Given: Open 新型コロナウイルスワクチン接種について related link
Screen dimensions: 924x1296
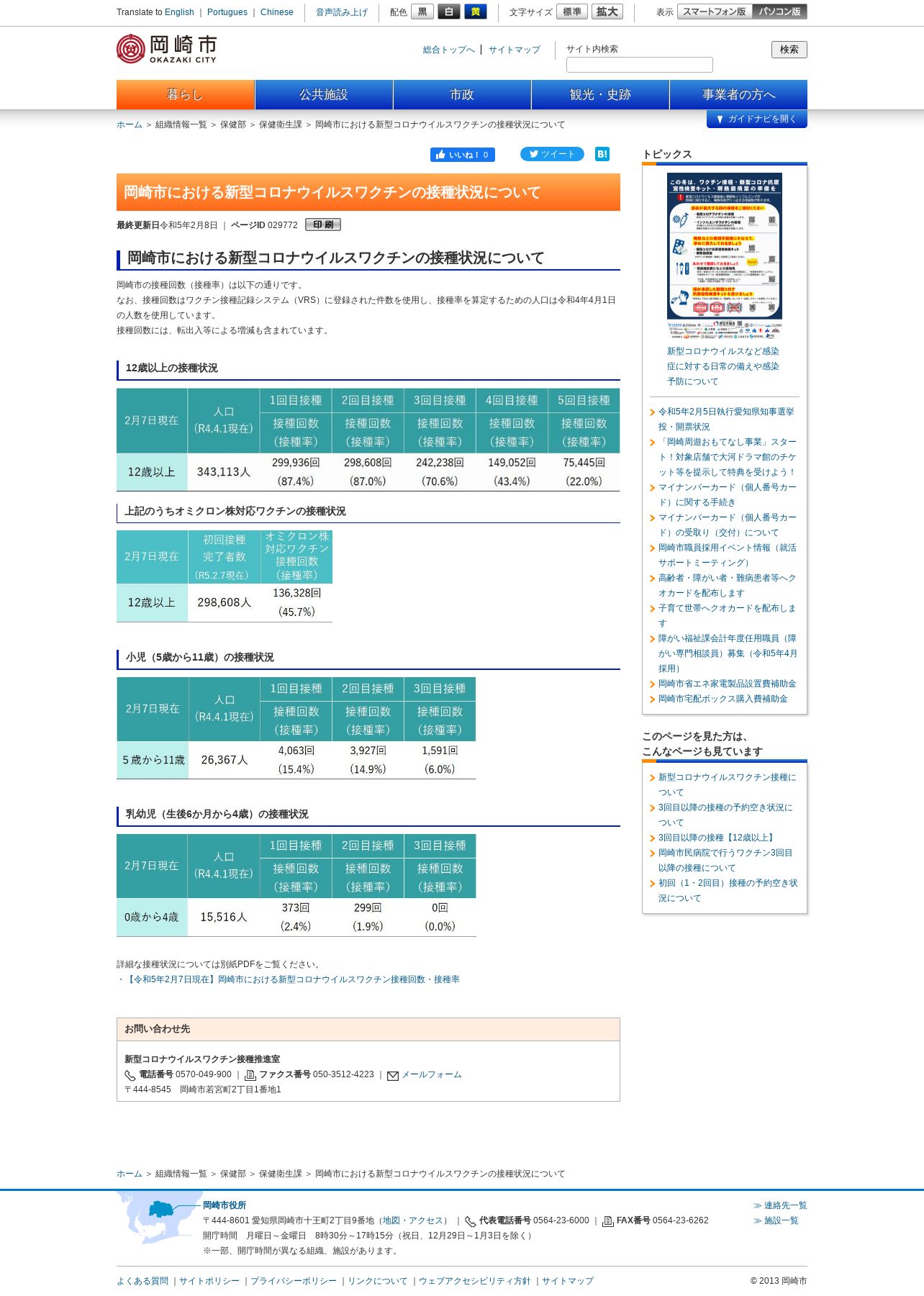Looking at the screenshot, I should (x=728, y=784).
